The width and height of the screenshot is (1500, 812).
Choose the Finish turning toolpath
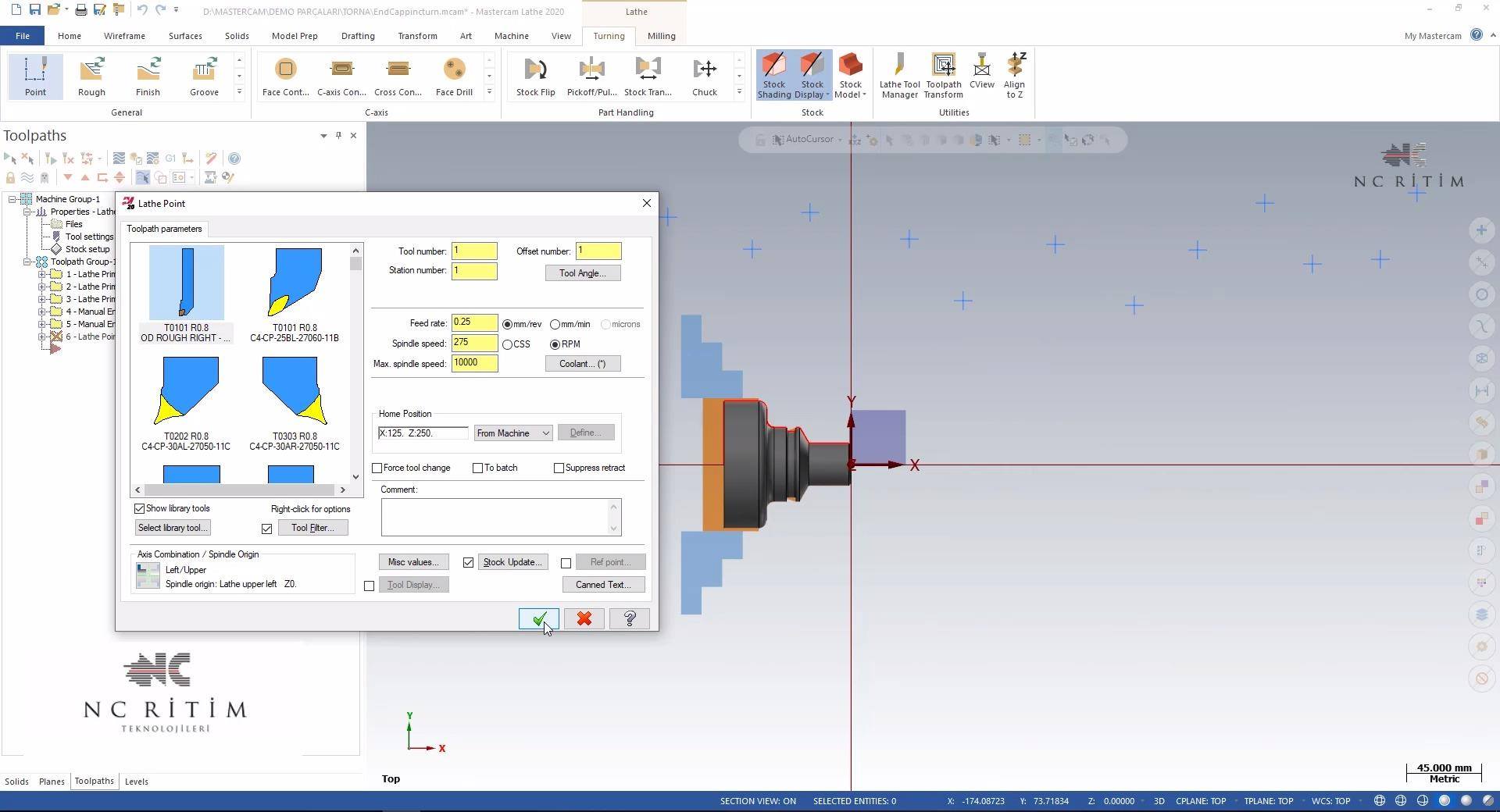point(148,76)
